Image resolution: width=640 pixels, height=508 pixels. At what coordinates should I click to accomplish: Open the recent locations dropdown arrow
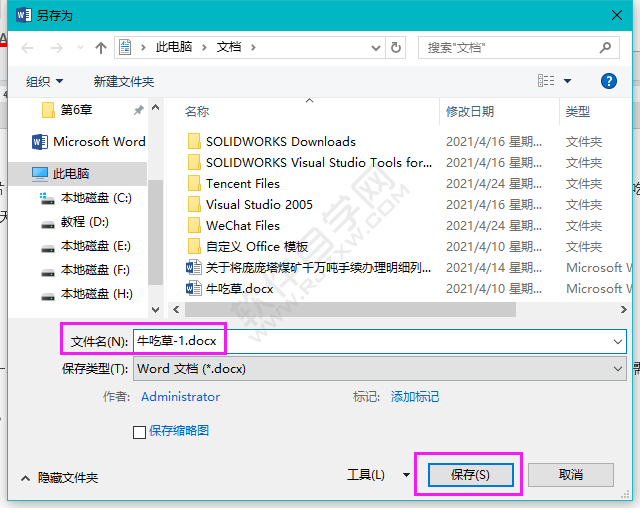(80, 48)
